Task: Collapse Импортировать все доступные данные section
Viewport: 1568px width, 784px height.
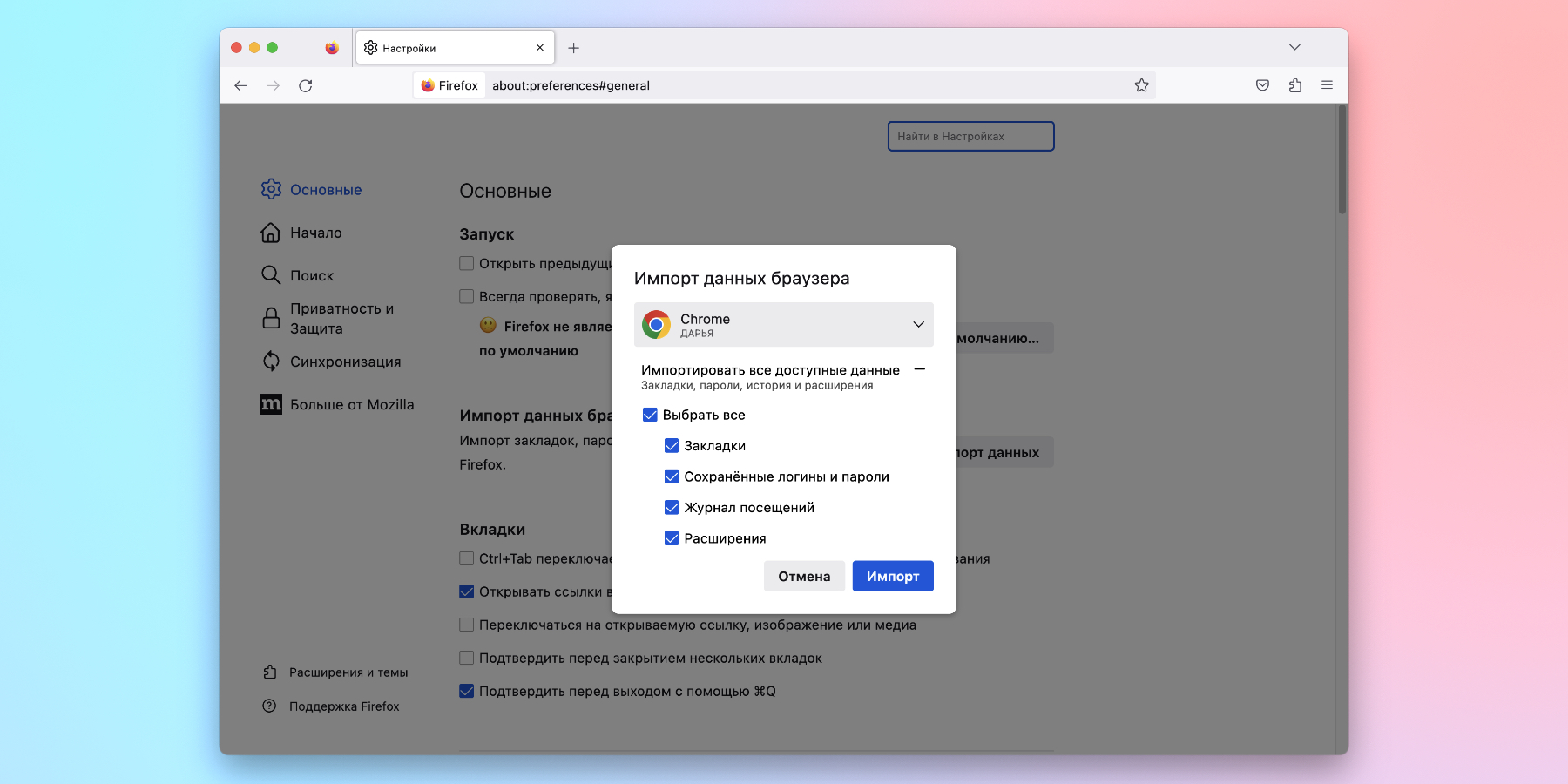Action: pyautogui.click(x=920, y=370)
